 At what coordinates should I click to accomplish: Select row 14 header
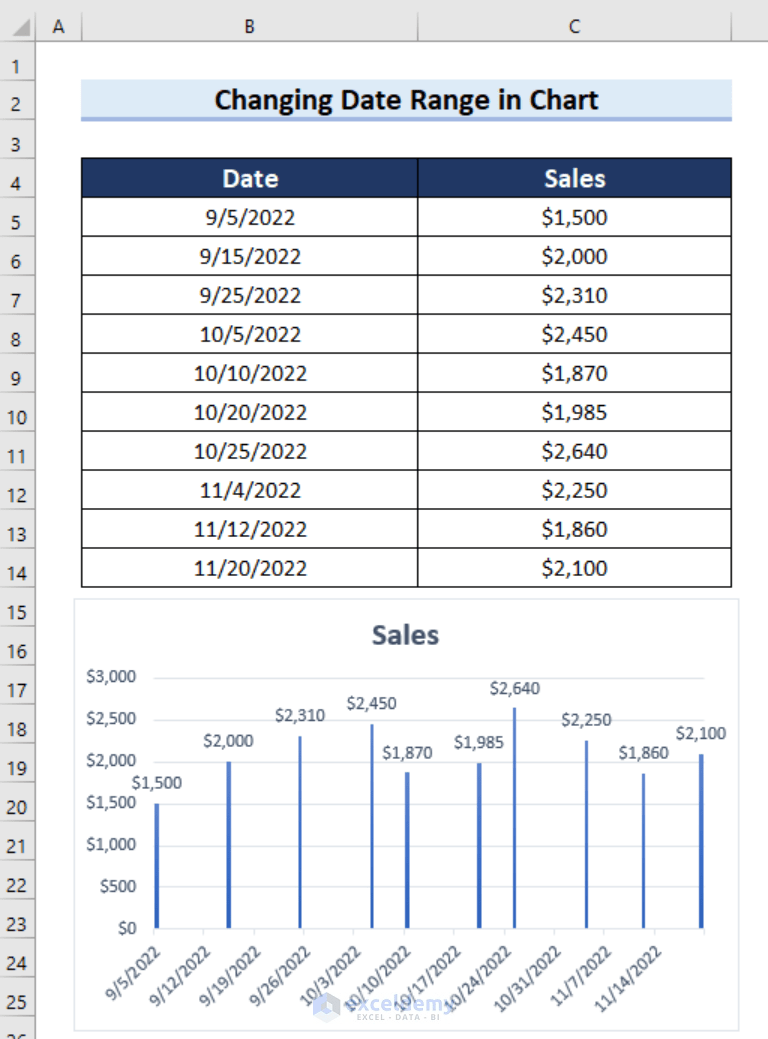(x=15, y=568)
